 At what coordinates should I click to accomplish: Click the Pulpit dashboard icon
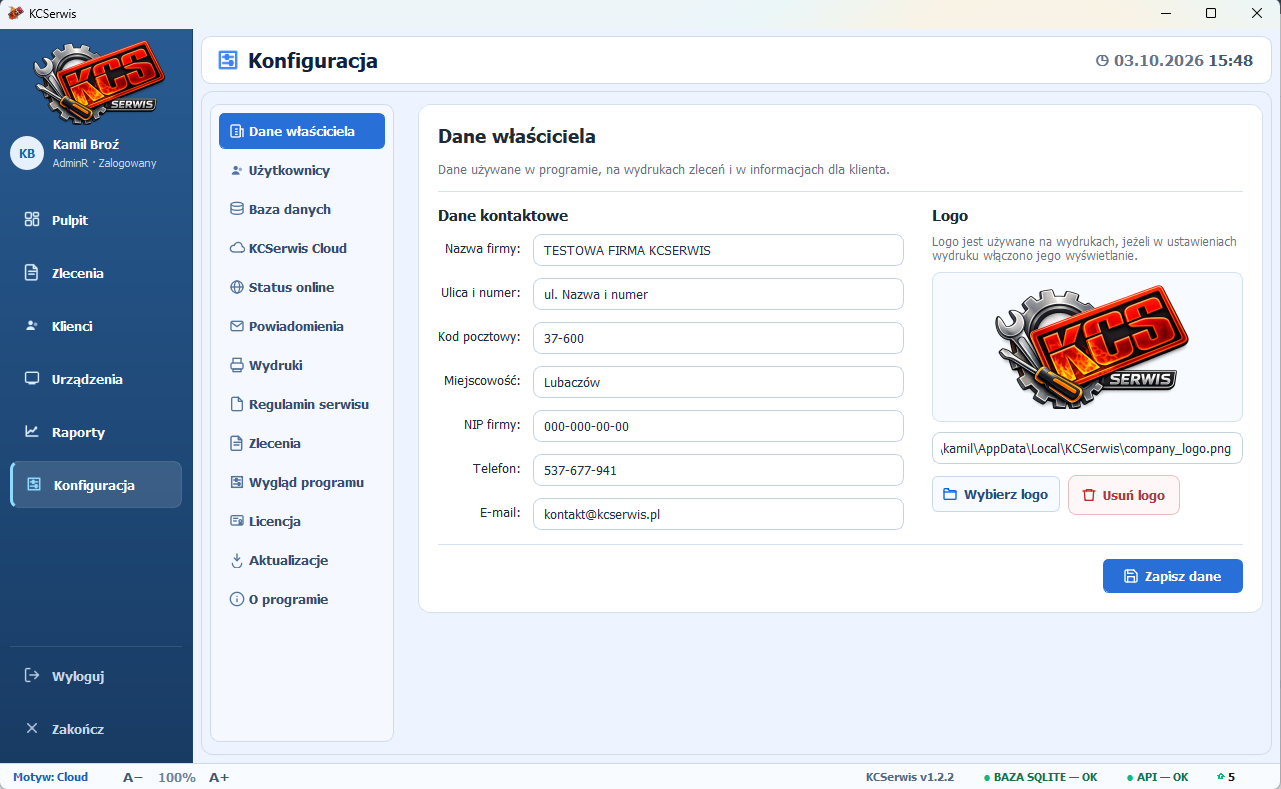pos(32,220)
